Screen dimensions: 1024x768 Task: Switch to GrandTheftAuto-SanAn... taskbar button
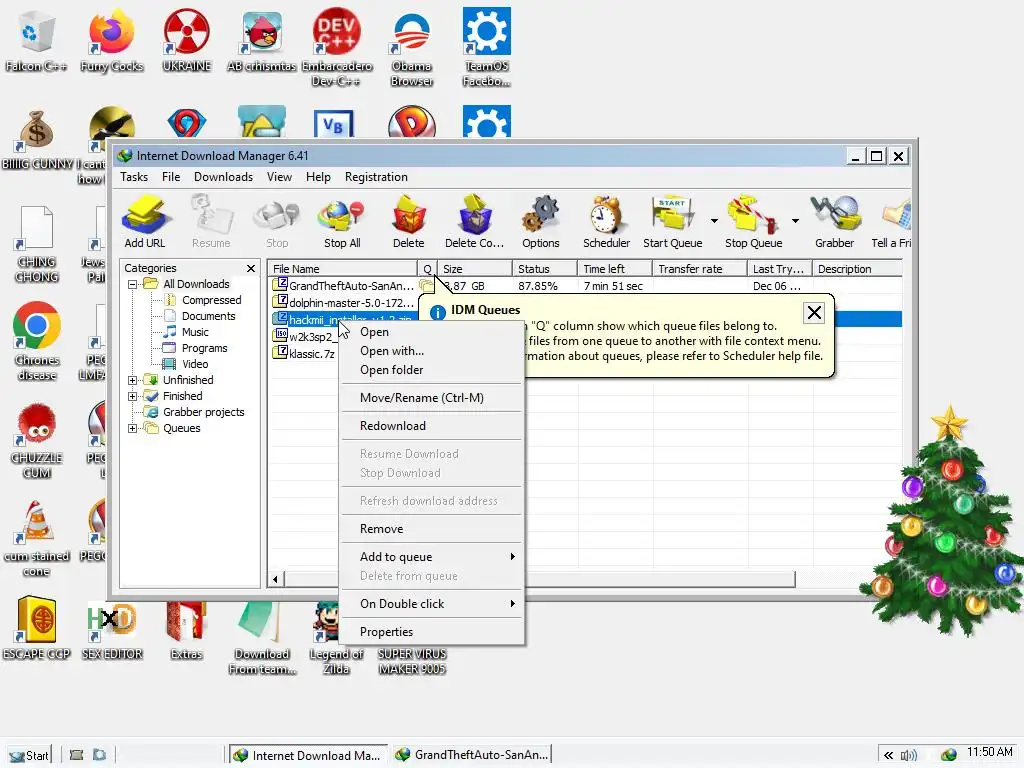[x=472, y=755]
